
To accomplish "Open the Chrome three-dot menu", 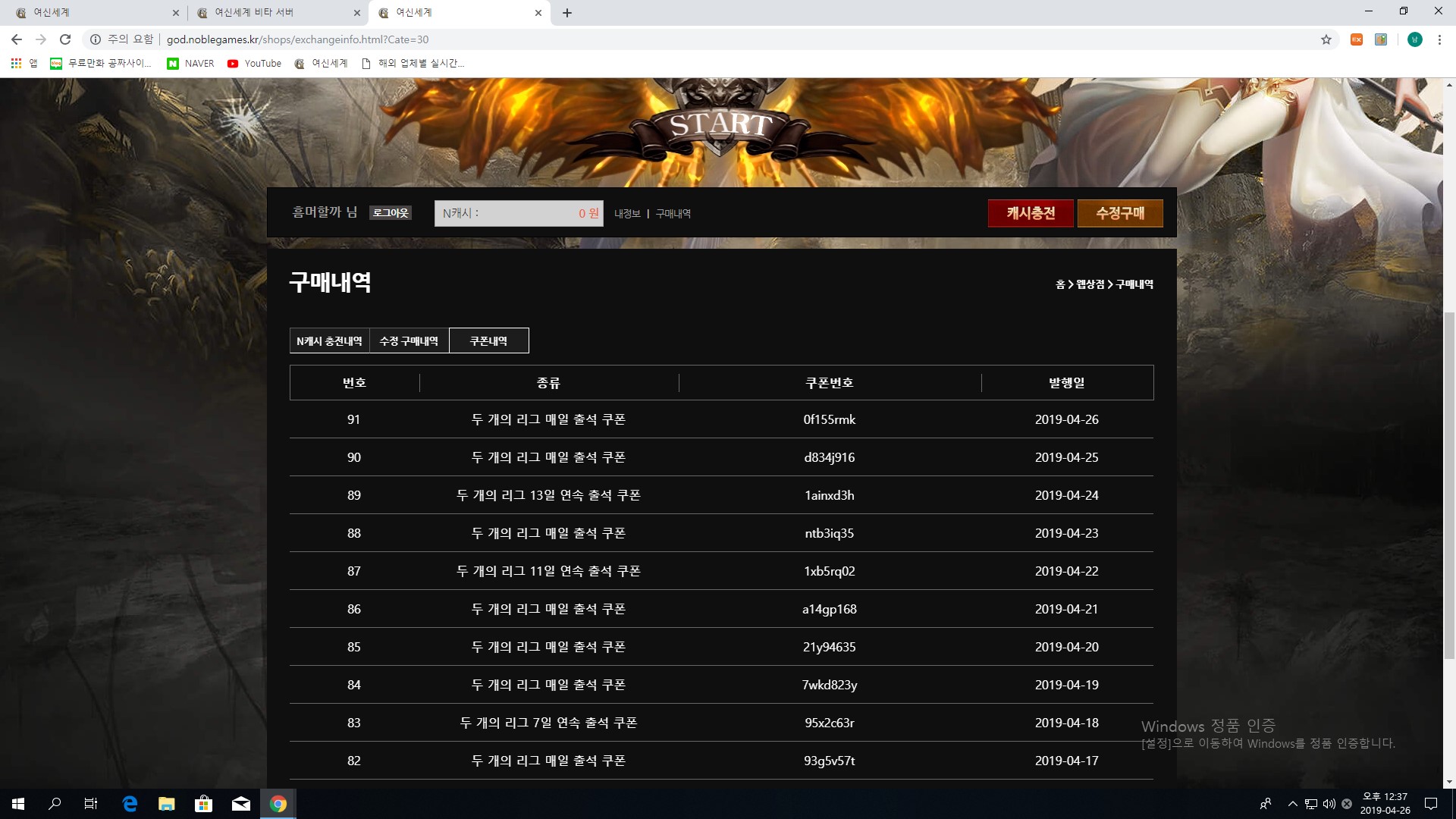I will [1439, 39].
